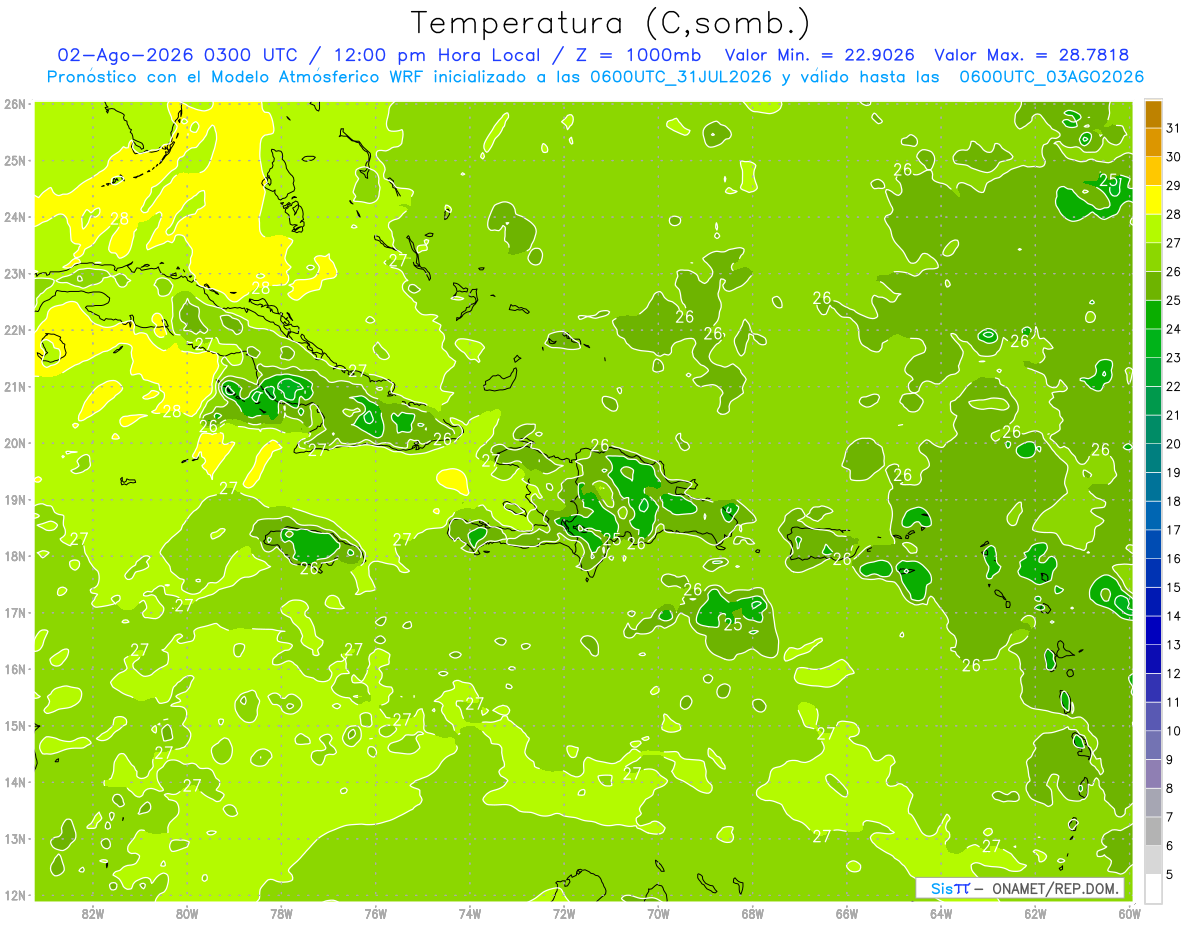Click the legend value 15
1200x927 pixels.
[1174, 586]
